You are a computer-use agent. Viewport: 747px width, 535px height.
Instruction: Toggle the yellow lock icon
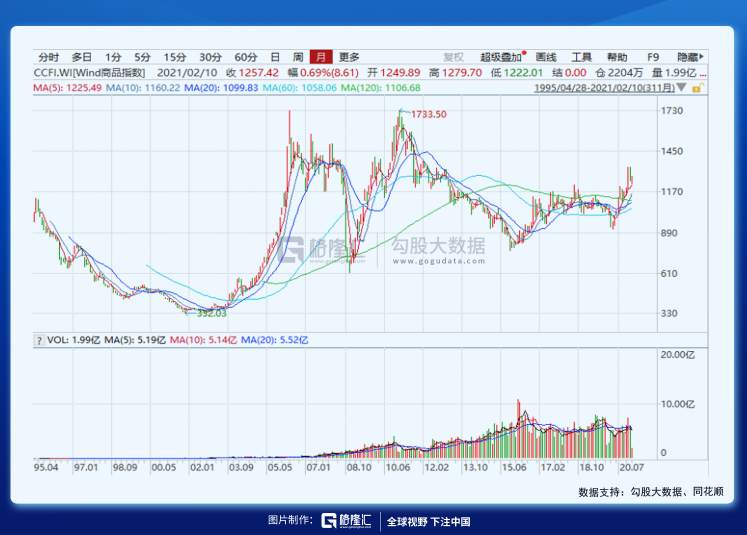(697, 88)
